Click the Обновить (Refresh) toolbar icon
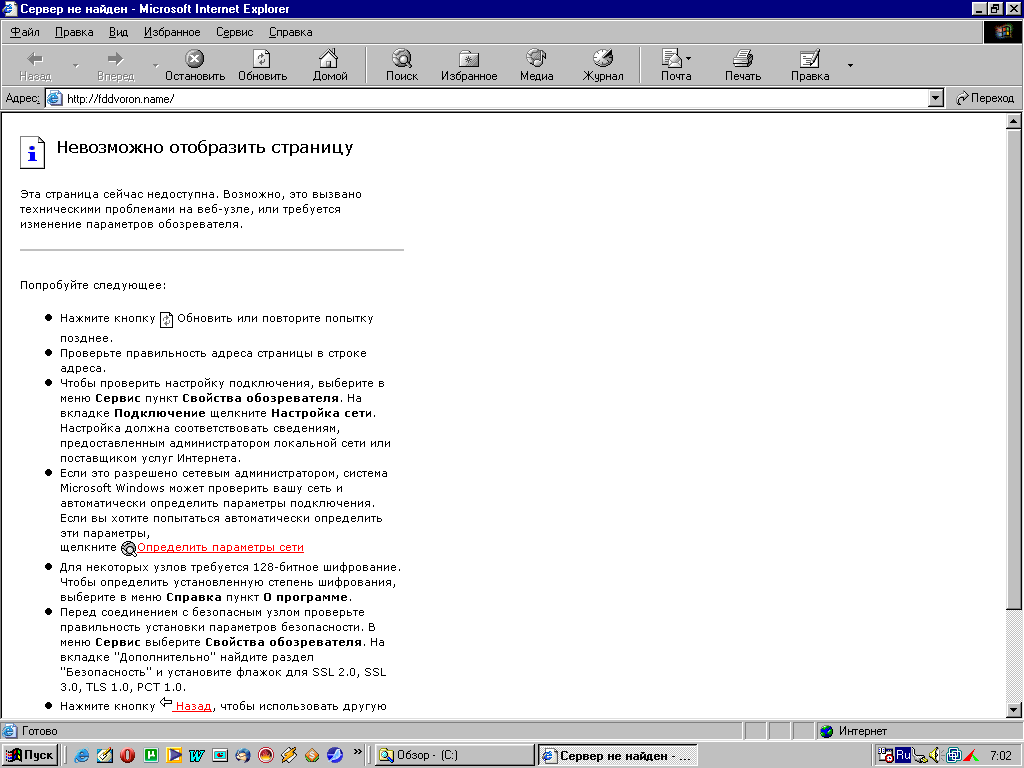1024x768 pixels. click(262, 66)
